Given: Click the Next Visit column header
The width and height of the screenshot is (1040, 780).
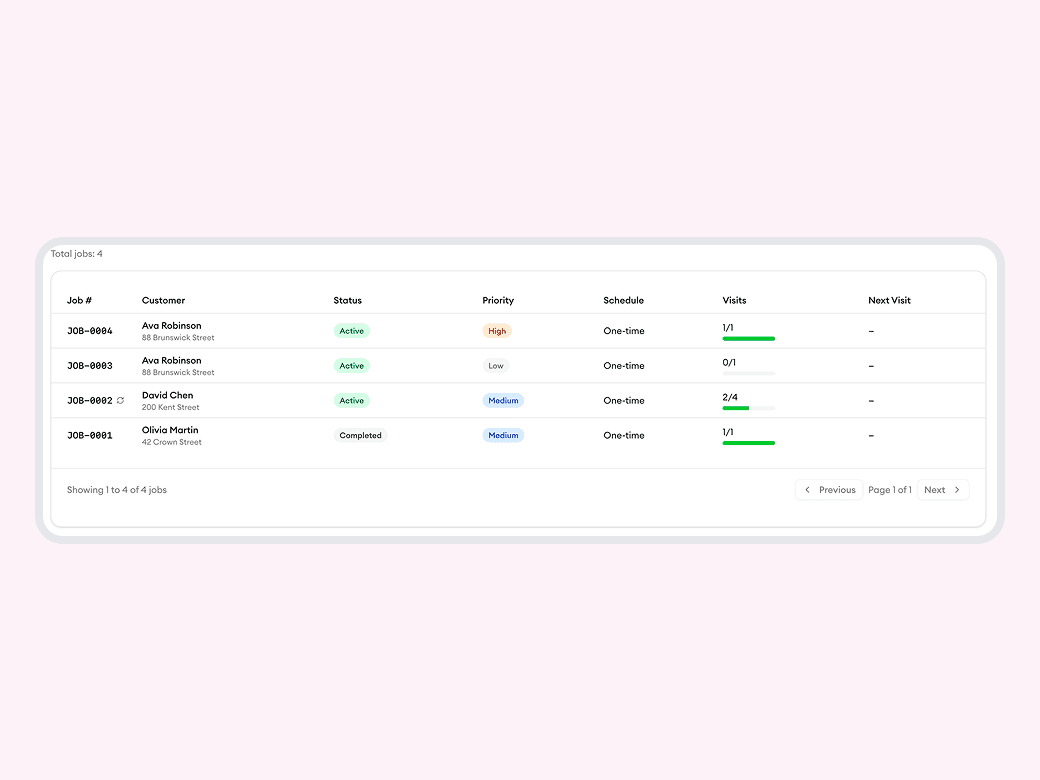Looking at the screenshot, I should [x=889, y=300].
